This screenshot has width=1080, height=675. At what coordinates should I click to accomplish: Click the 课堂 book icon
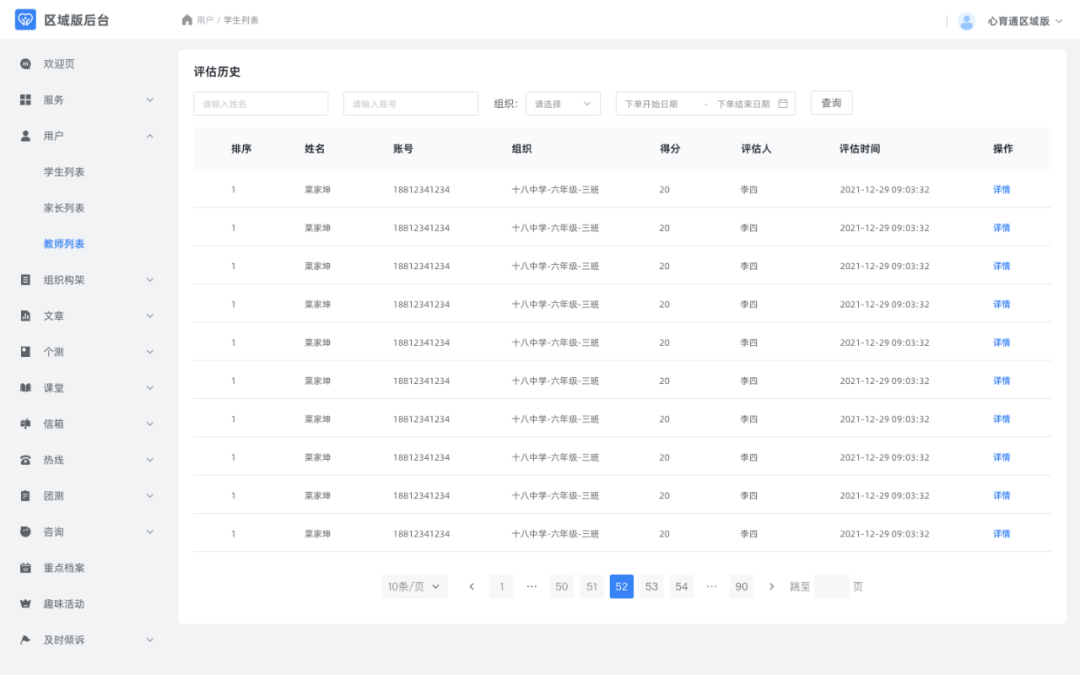[x=25, y=388]
